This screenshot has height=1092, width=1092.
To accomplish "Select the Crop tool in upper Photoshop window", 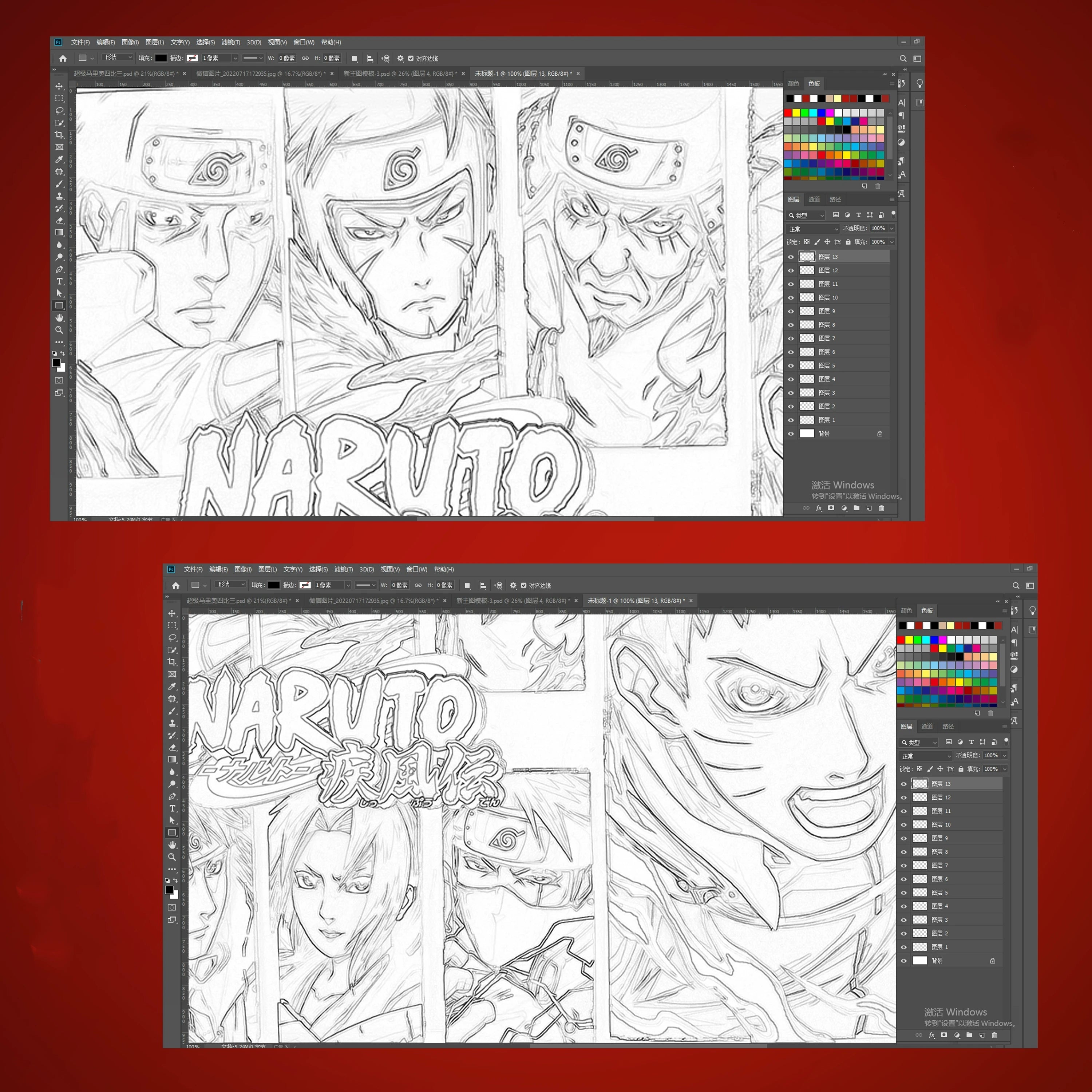I will point(59,135).
